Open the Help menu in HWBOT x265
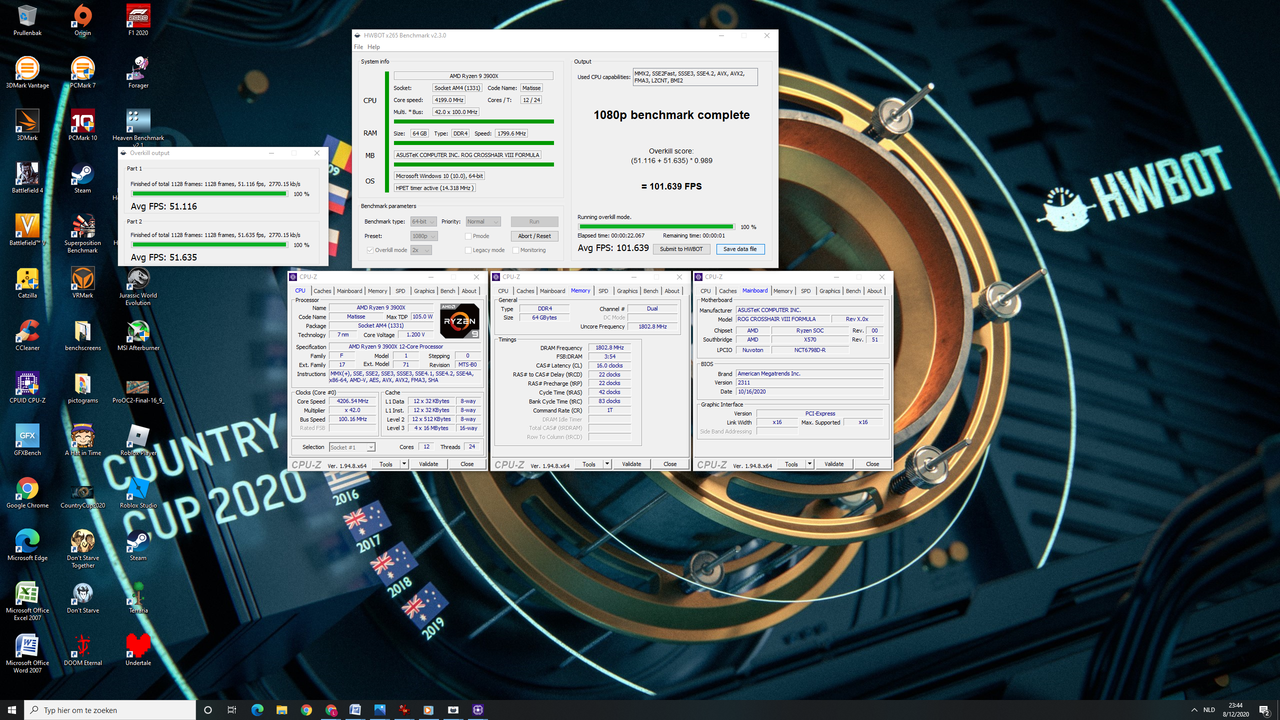Image resolution: width=1280 pixels, height=720 pixels. tap(374, 47)
